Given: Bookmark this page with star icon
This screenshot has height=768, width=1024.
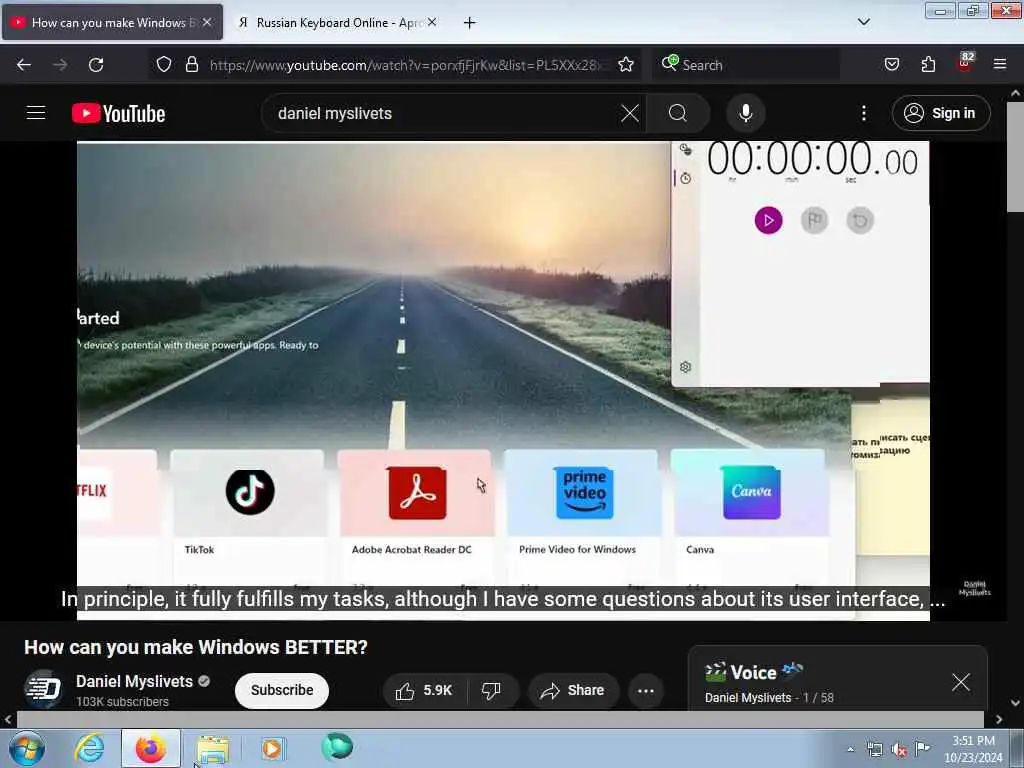Looking at the screenshot, I should tap(626, 64).
